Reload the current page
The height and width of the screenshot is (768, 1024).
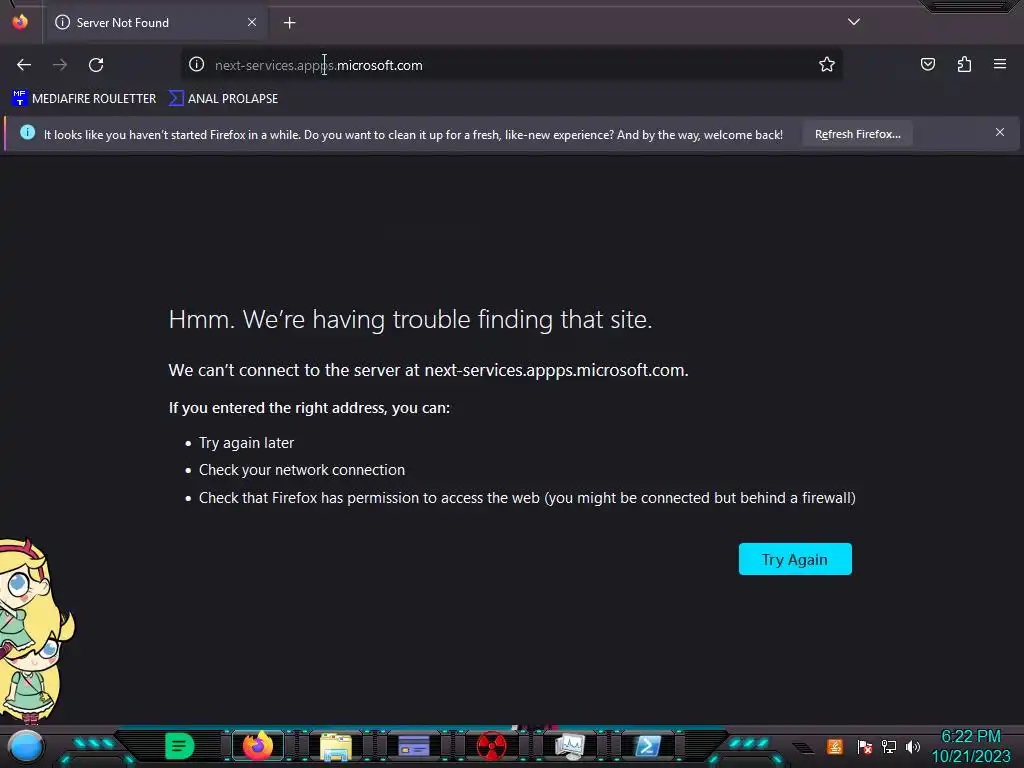click(96, 65)
